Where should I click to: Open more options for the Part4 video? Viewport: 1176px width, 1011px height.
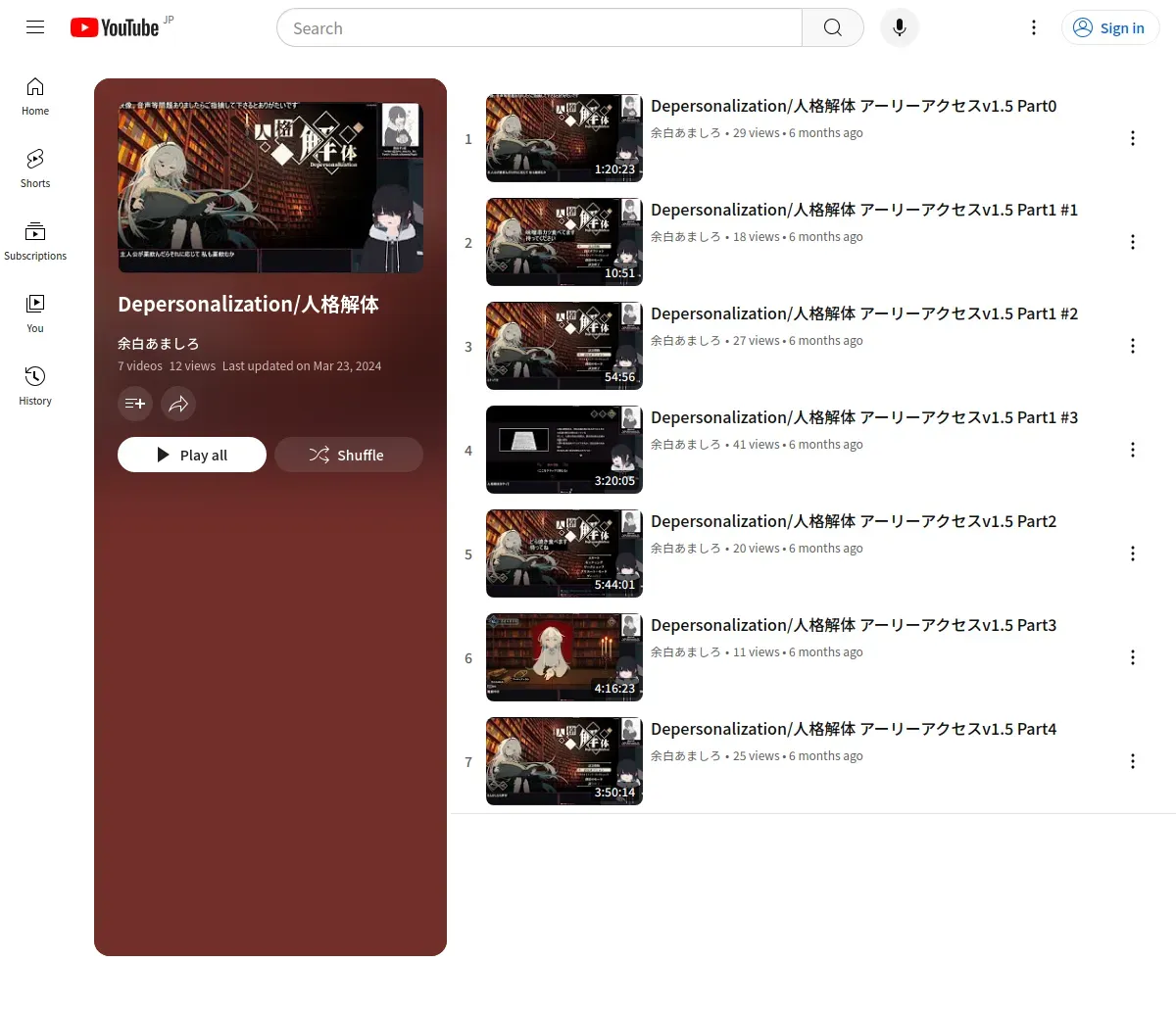[x=1133, y=761]
